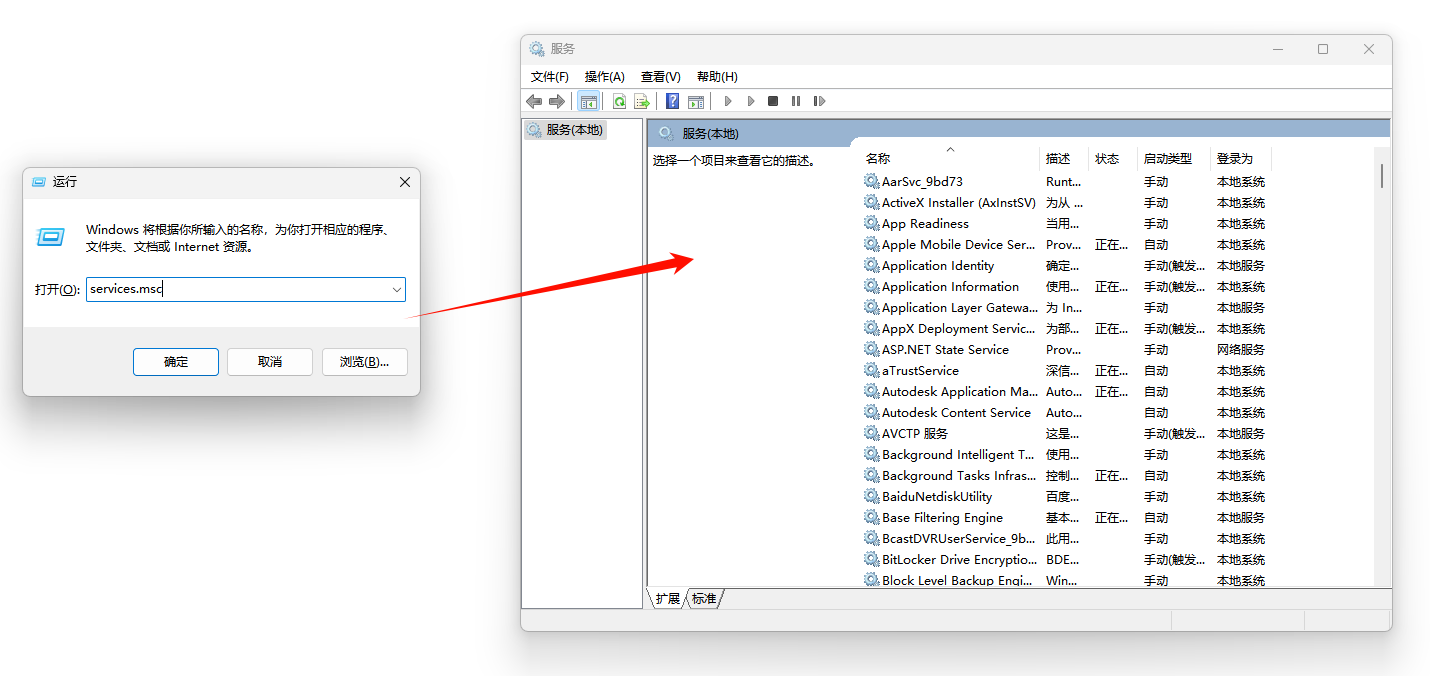Click the 确定 button in Run dialog

point(176,362)
